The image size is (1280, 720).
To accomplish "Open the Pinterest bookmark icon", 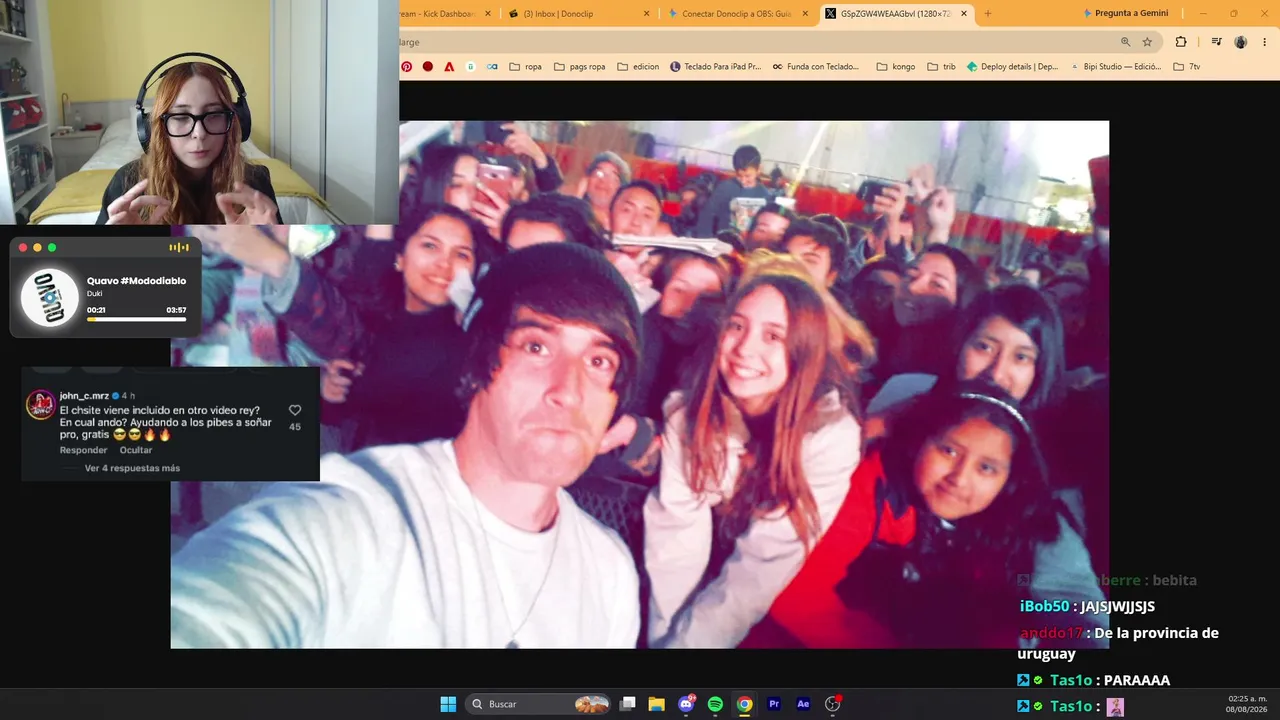I will pyautogui.click(x=407, y=67).
